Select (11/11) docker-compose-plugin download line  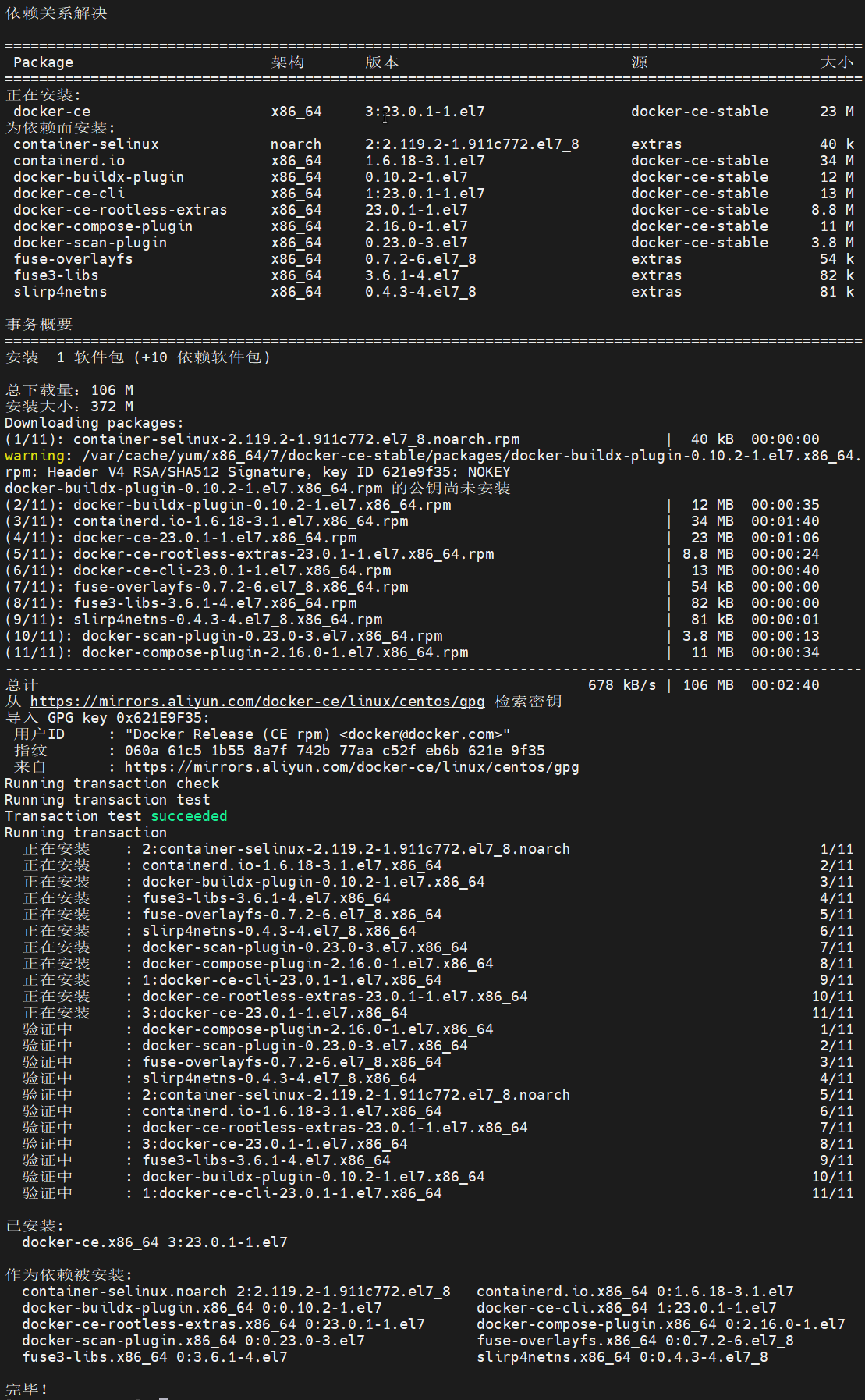(x=412, y=652)
